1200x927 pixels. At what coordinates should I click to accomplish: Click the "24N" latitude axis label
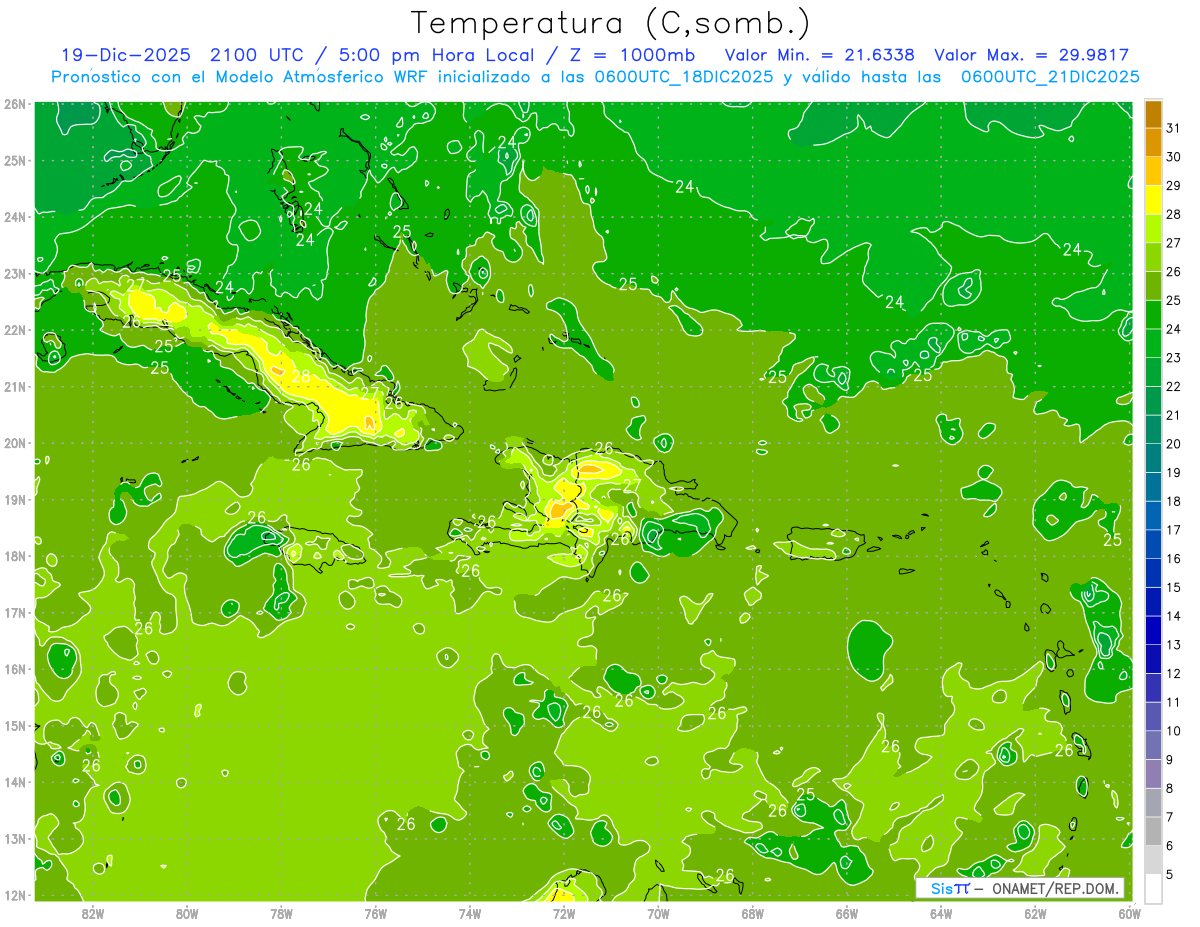click(x=14, y=217)
